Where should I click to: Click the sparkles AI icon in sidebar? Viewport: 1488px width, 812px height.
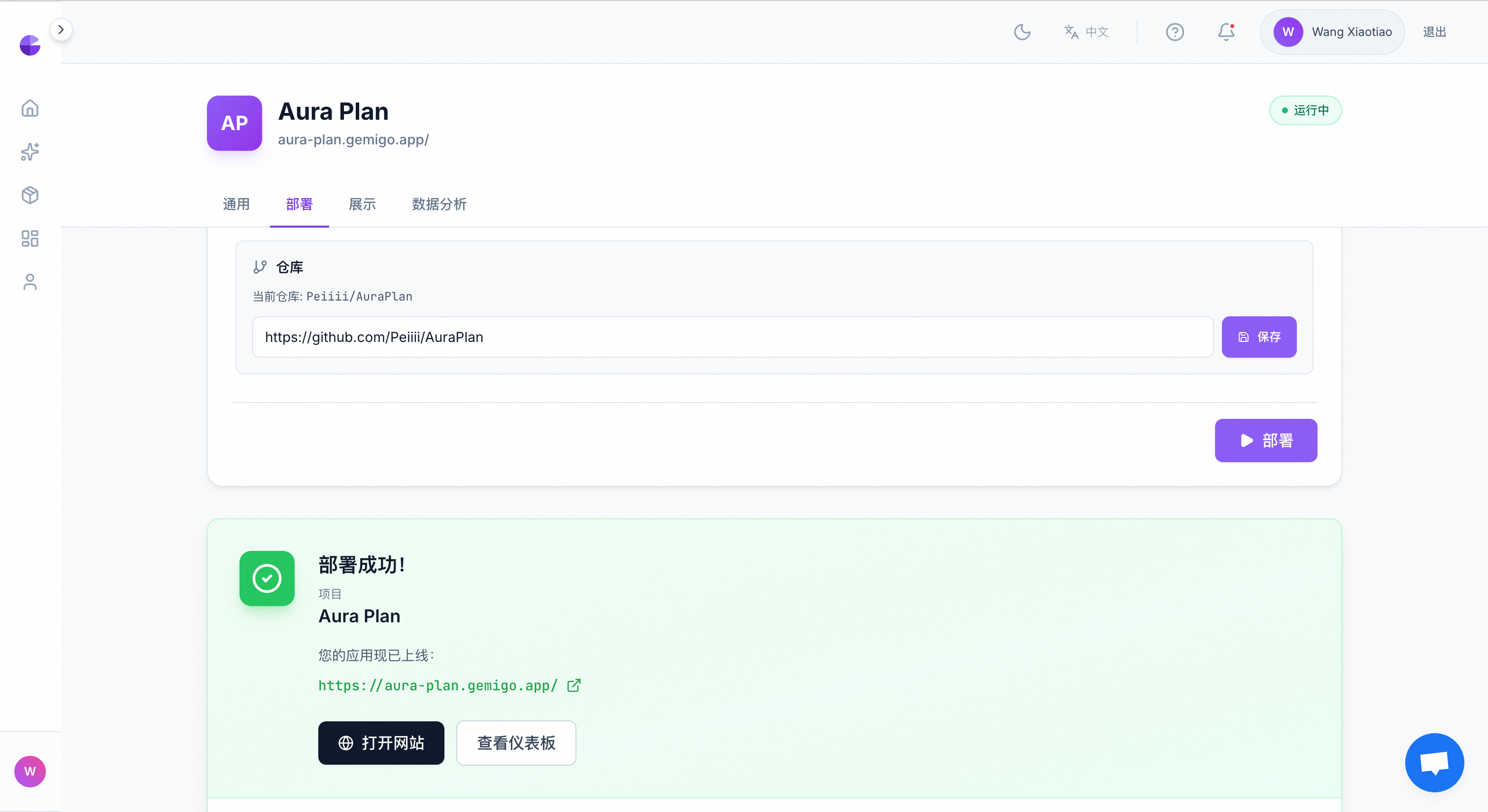click(30, 151)
